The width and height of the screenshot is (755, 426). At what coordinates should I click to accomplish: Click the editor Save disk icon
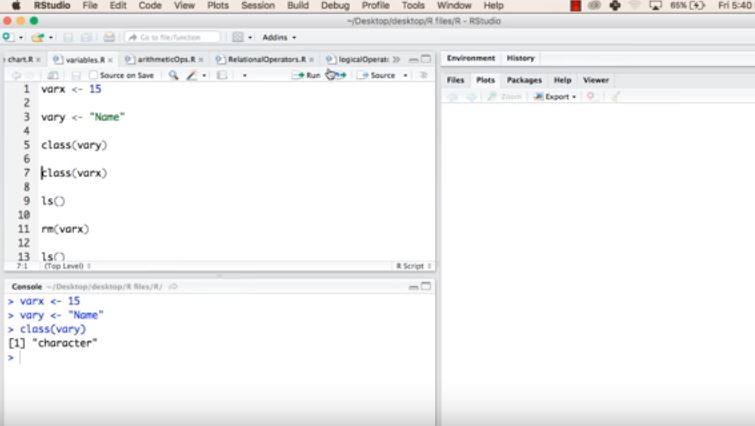click(76, 75)
